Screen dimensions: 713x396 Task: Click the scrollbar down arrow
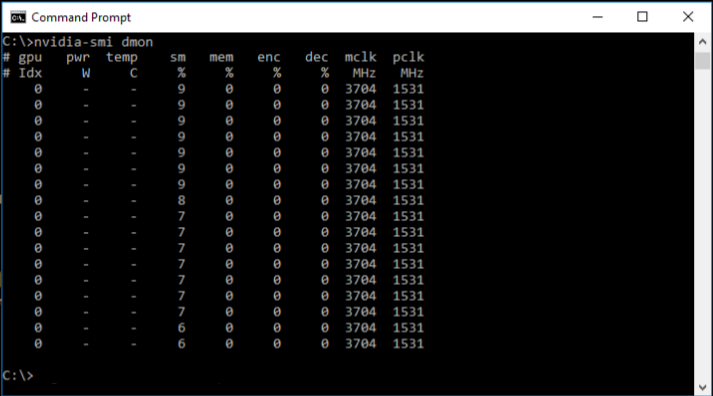coord(702,387)
